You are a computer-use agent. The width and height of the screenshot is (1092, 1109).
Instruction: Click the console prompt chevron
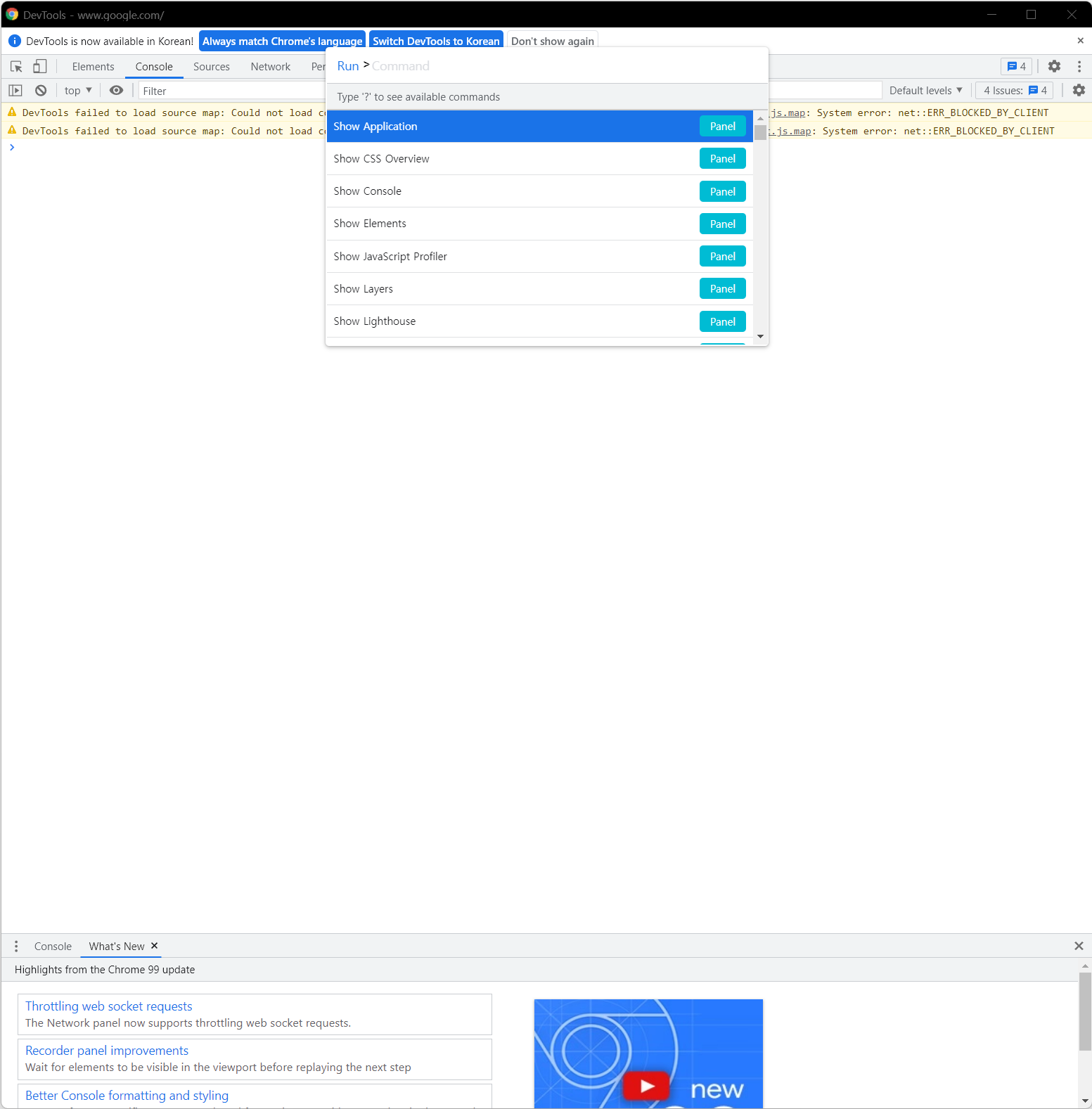[12, 148]
